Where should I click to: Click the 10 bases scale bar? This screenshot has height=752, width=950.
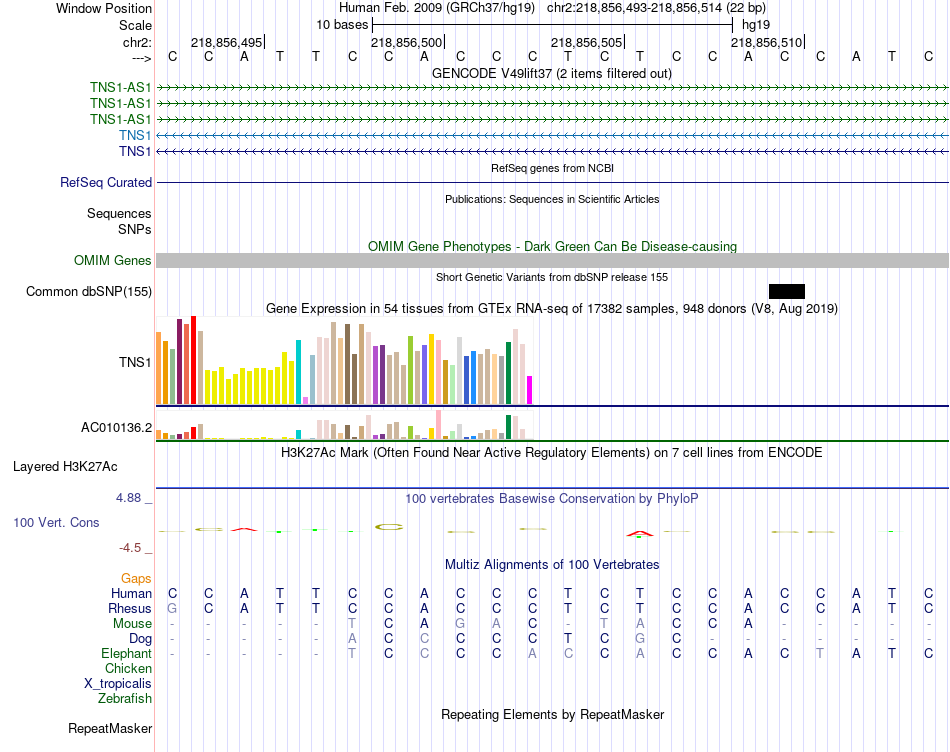[553, 25]
